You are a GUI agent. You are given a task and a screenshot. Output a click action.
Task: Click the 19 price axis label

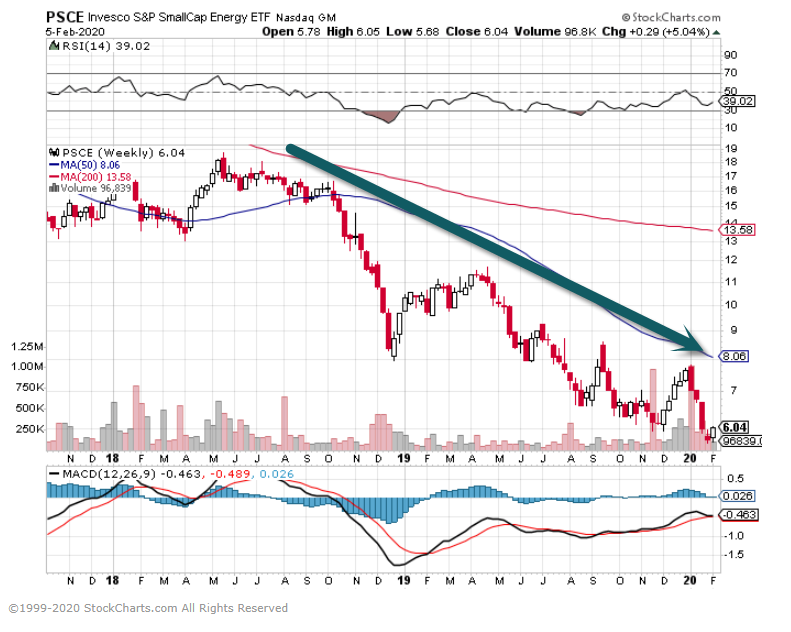(x=730, y=149)
